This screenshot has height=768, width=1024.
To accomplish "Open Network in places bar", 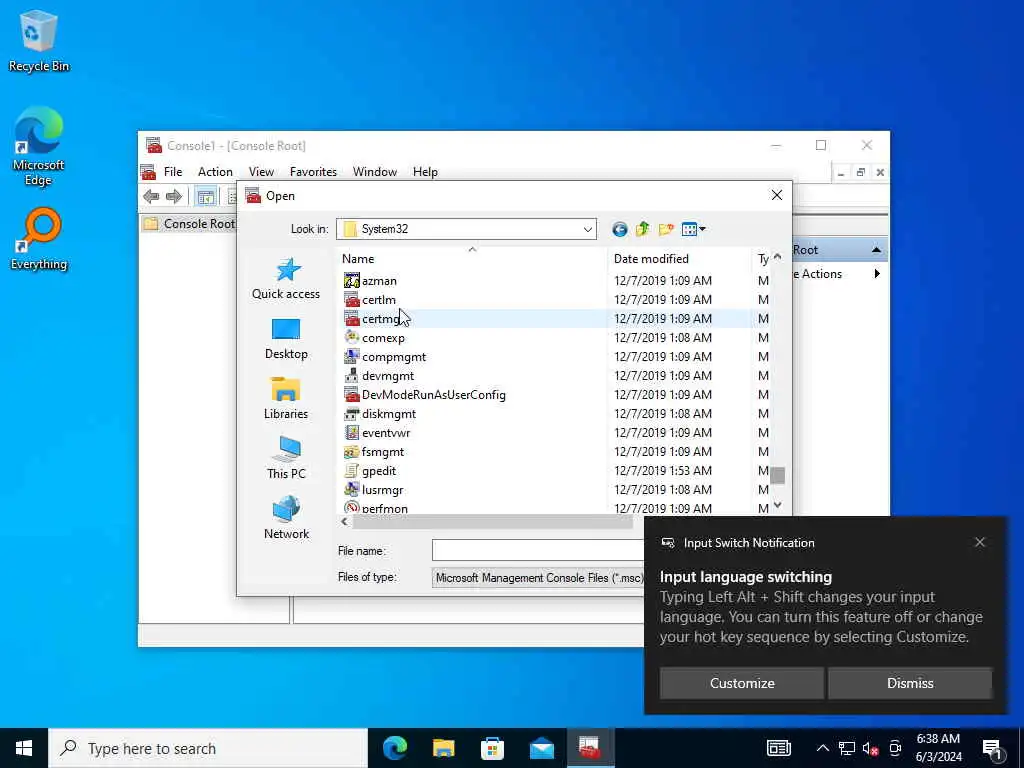I will click(x=286, y=518).
